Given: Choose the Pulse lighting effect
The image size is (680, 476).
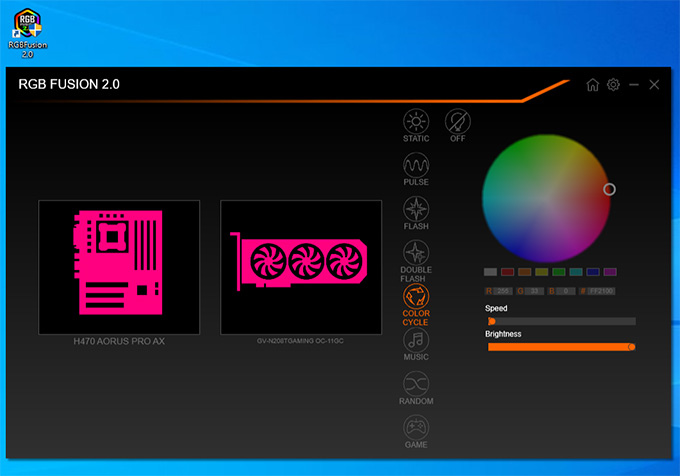Looking at the screenshot, I should (416, 169).
